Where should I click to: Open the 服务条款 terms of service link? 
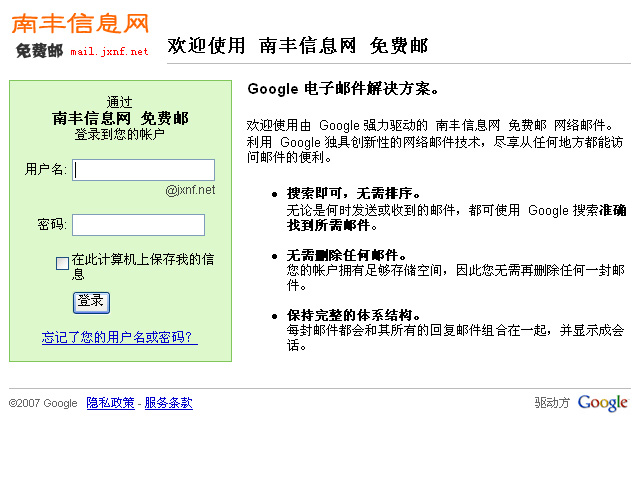point(169,403)
